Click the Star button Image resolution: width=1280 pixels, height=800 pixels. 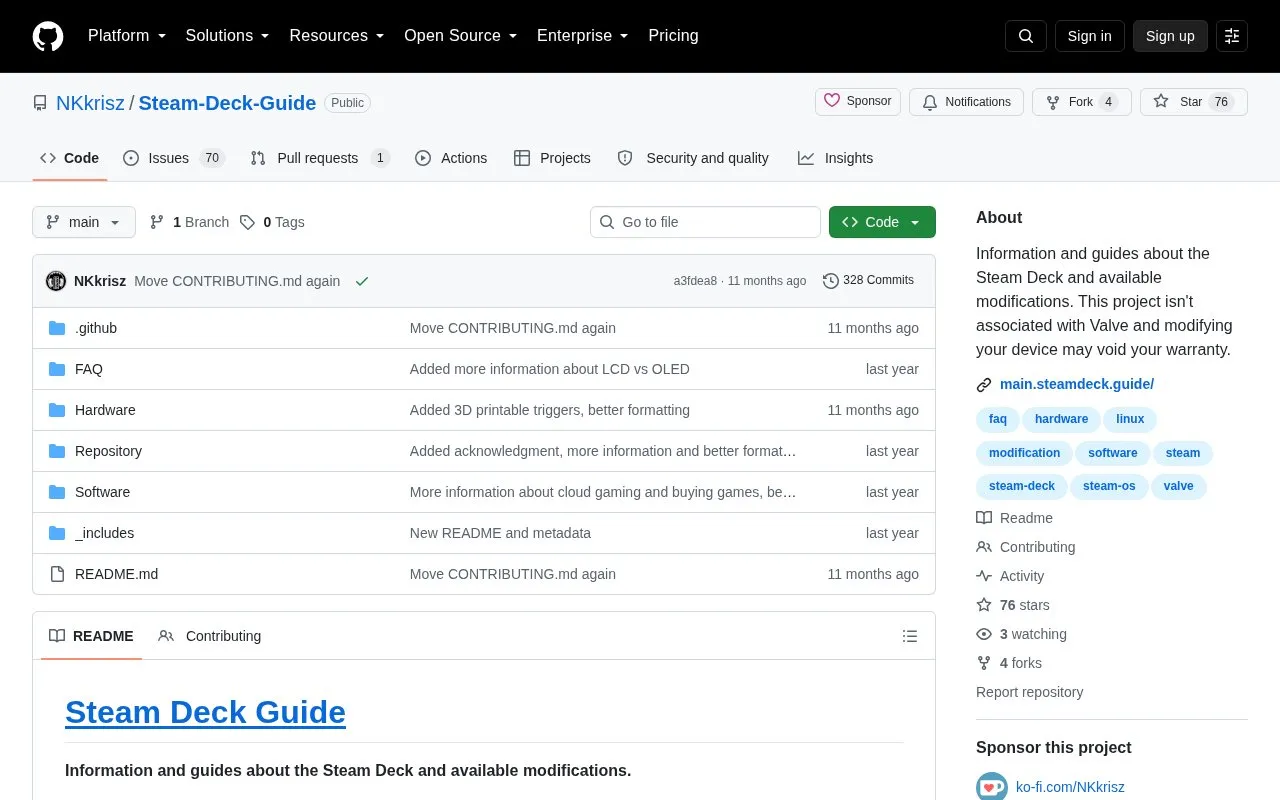click(x=1194, y=102)
